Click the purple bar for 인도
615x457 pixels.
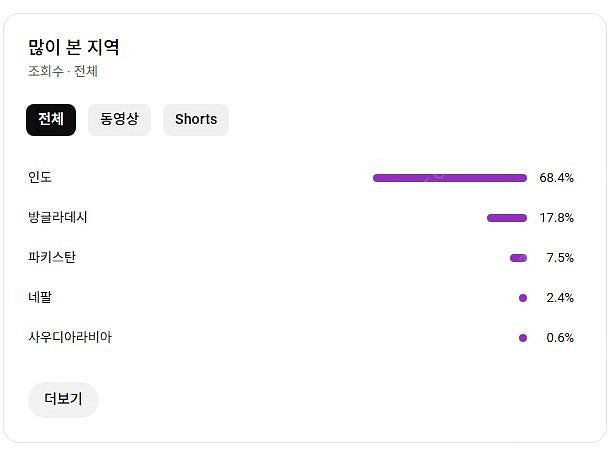click(x=449, y=178)
